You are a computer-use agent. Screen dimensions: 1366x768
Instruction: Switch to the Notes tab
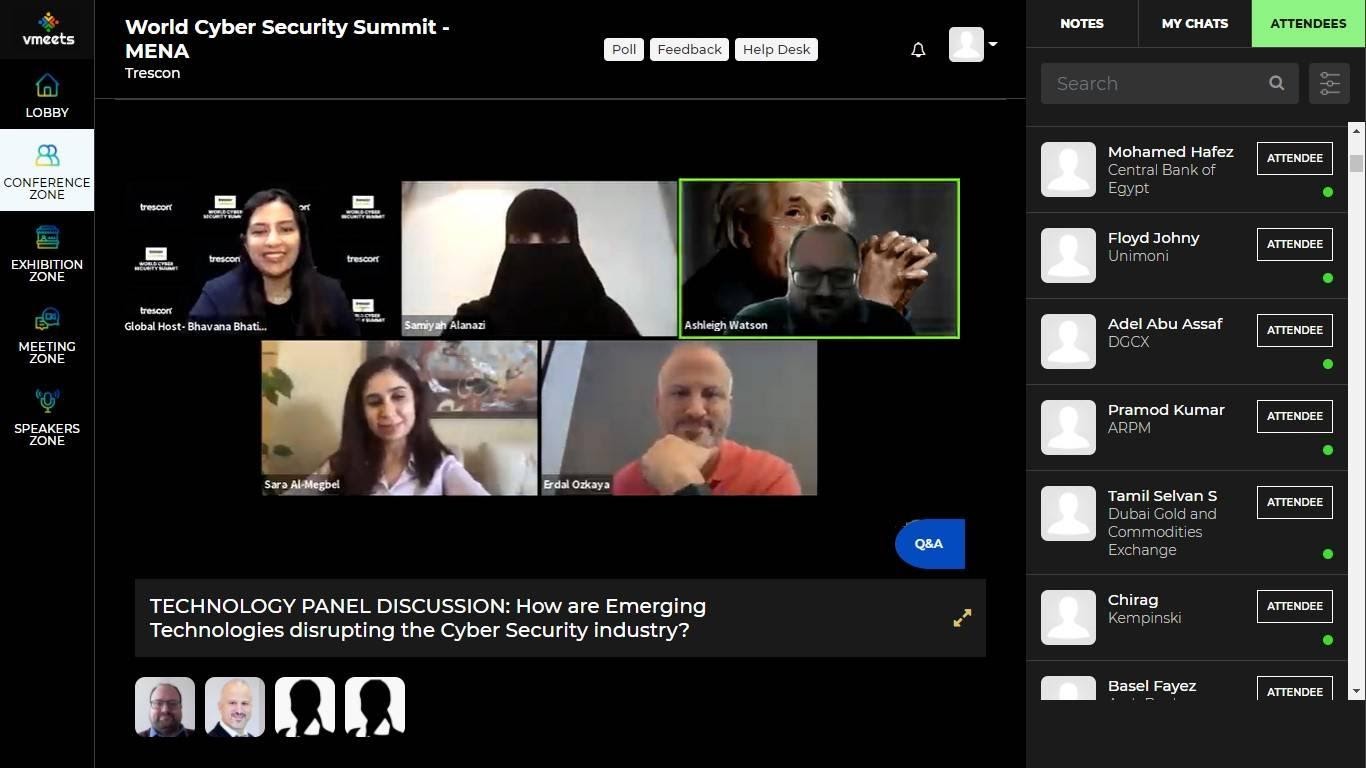[1082, 23]
